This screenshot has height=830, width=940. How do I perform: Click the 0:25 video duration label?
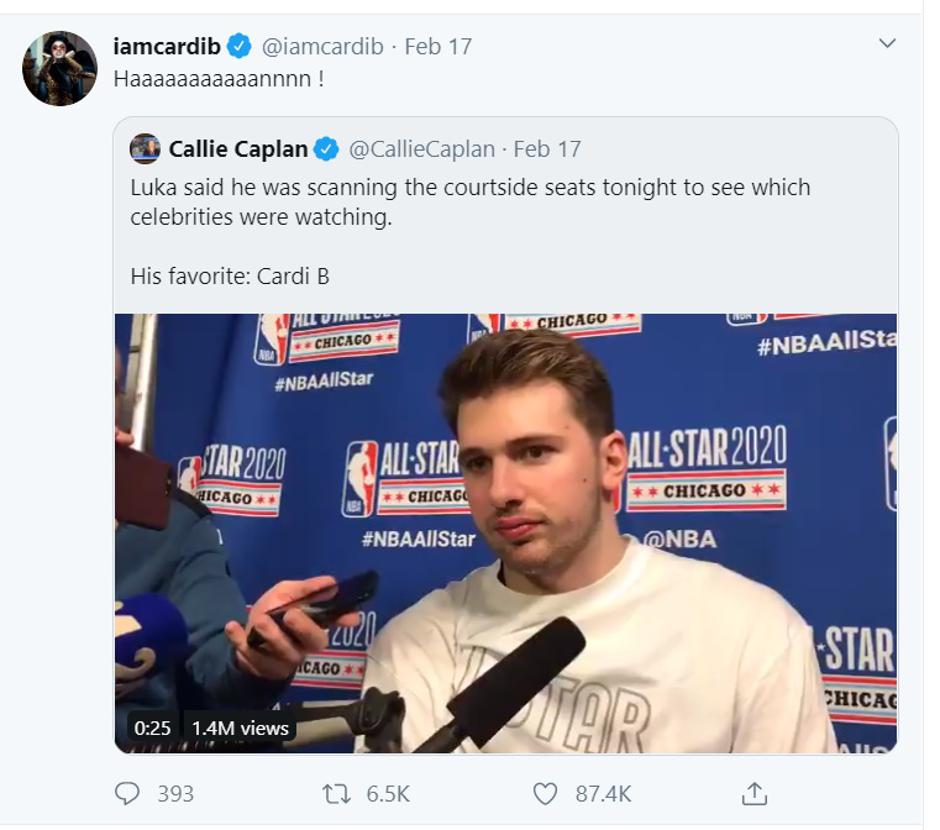coord(152,728)
